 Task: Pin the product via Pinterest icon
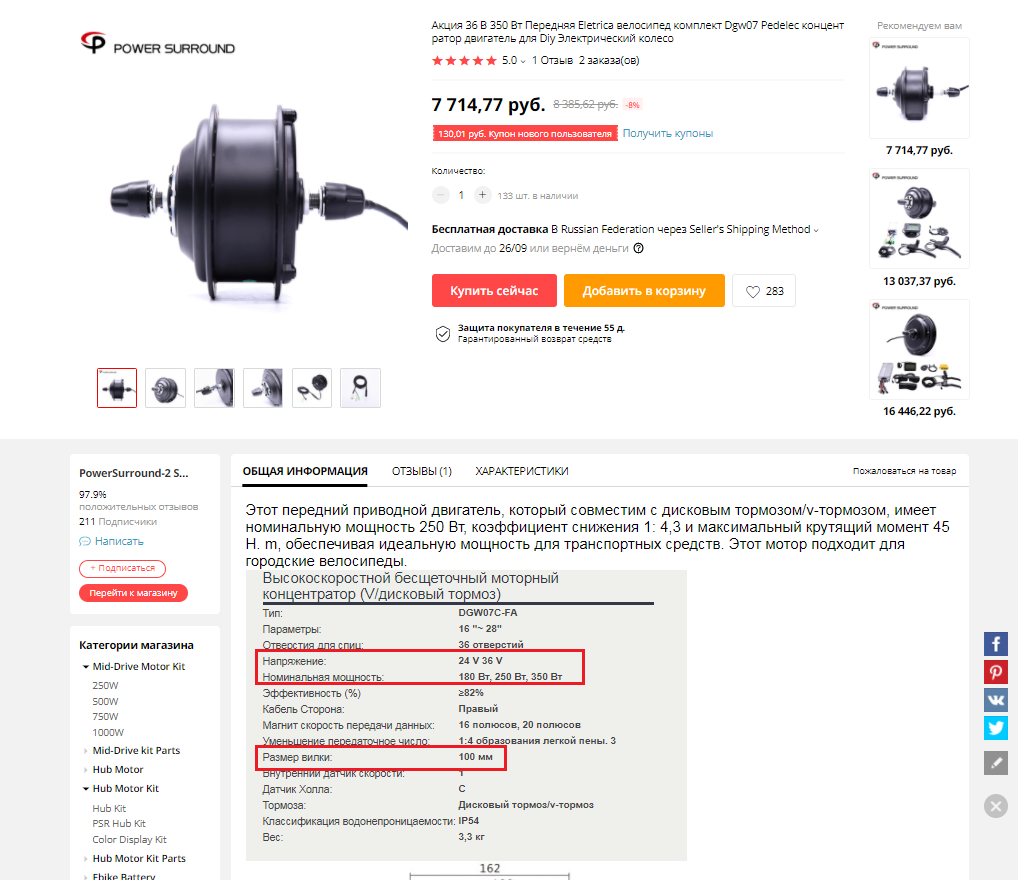[995, 672]
